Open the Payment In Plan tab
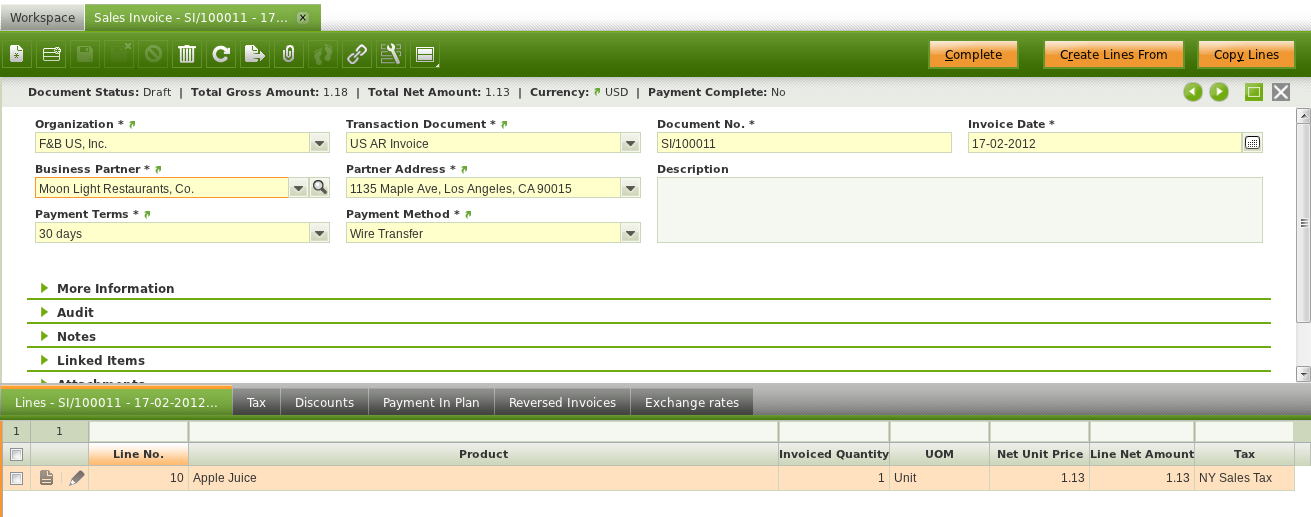The height and width of the screenshot is (517, 1311). click(x=431, y=402)
